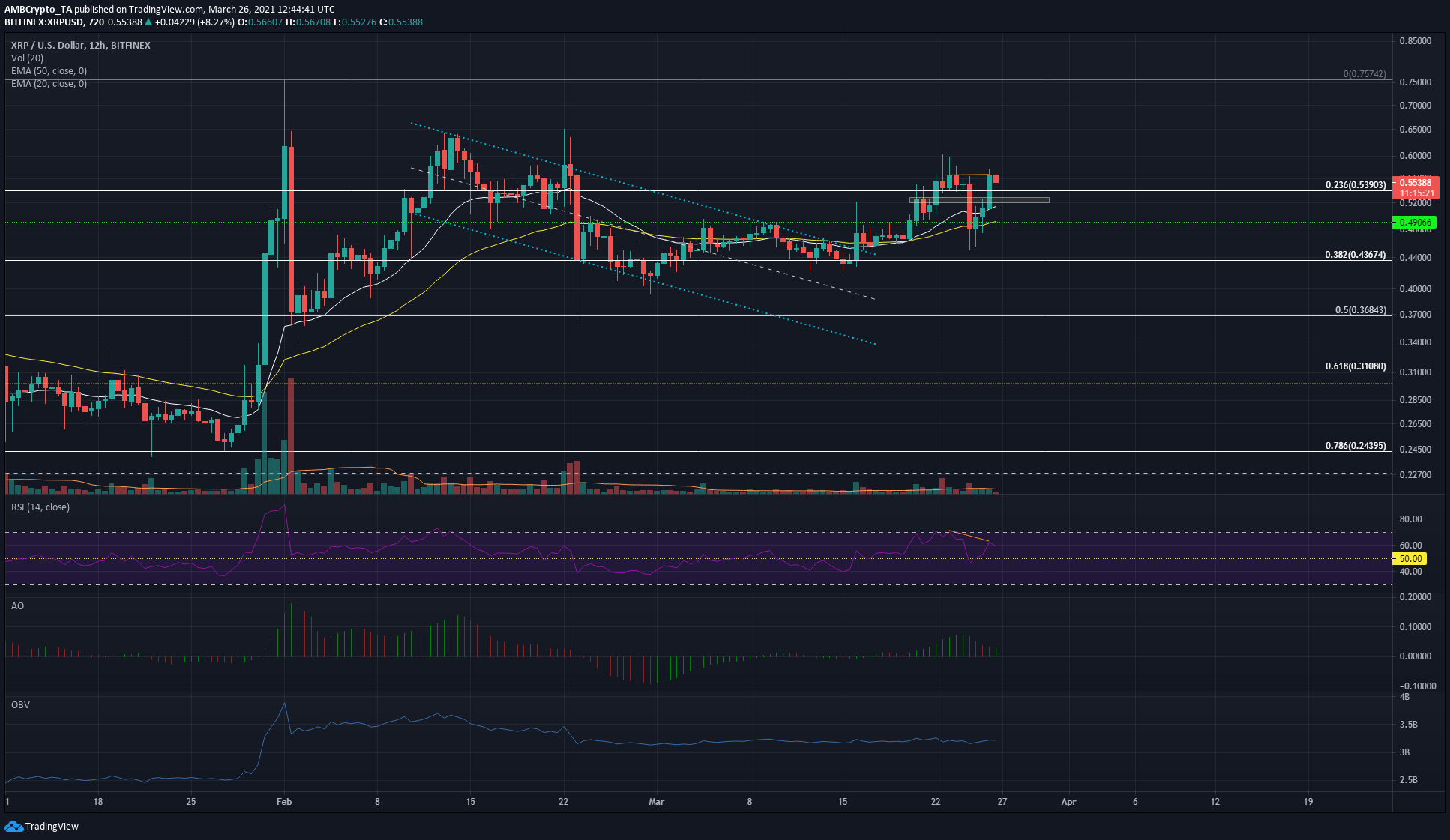Click the 0.85000 price axis label

pos(1415,40)
